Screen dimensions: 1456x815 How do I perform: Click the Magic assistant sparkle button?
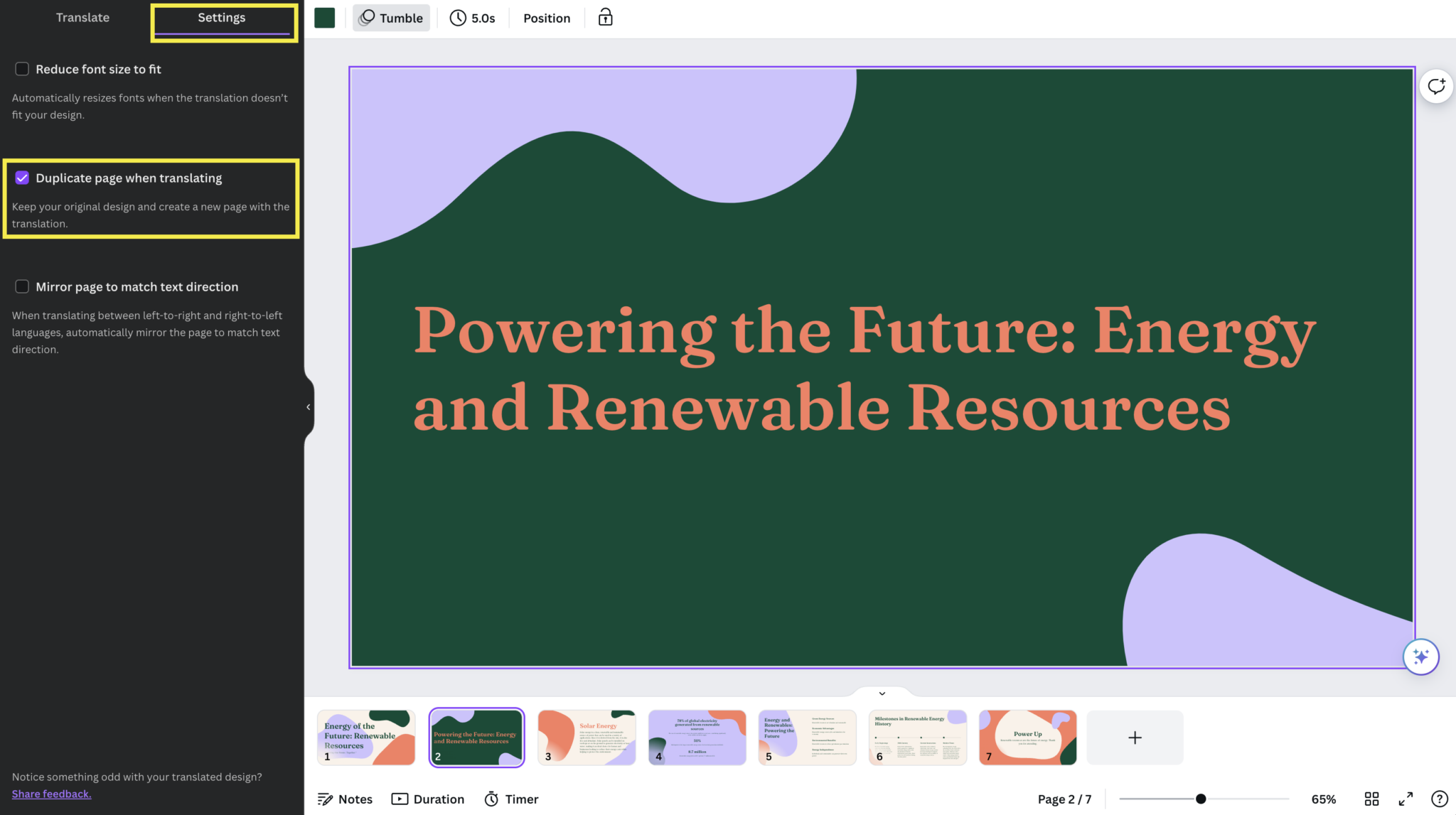pyautogui.click(x=1420, y=657)
